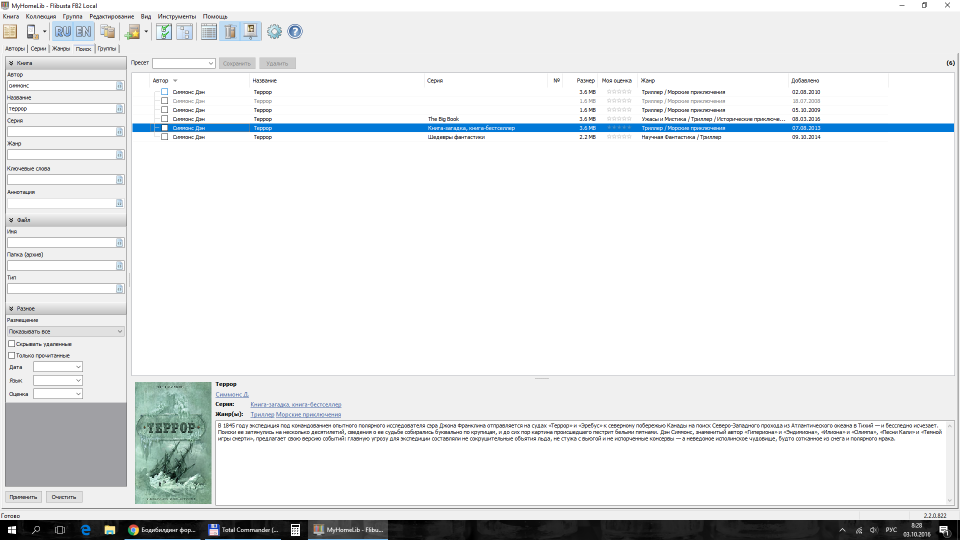Screen dimensions: 960x540
Task: Click the table list view toolbar icon
Action: click(209, 32)
